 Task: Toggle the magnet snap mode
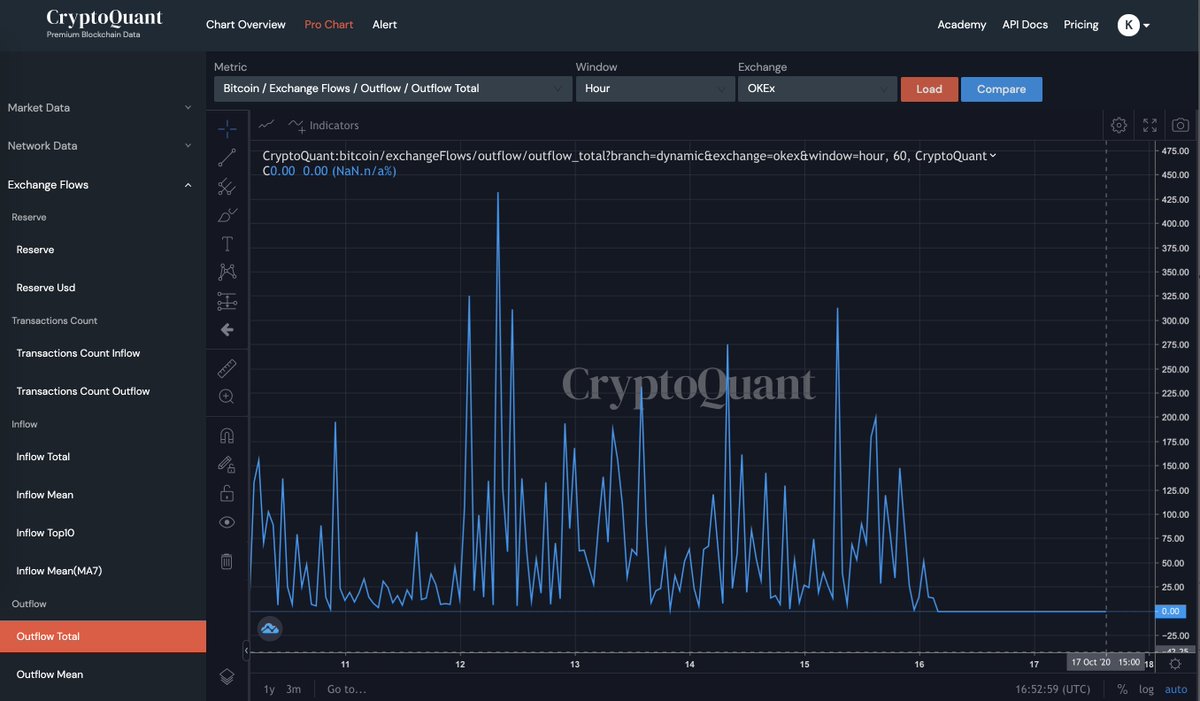[227, 435]
